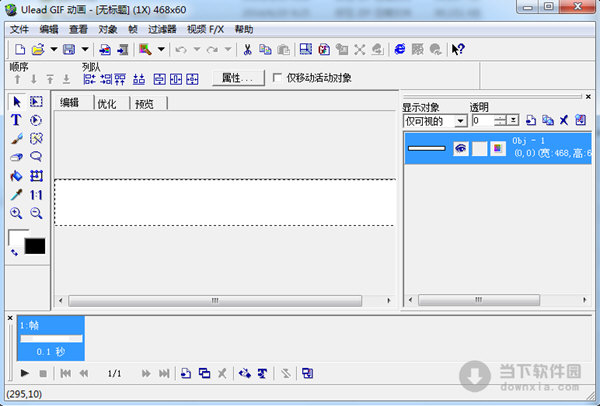Click Duplicate frame icon in frame panel
Screen dimensions: 600x406
point(204,373)
